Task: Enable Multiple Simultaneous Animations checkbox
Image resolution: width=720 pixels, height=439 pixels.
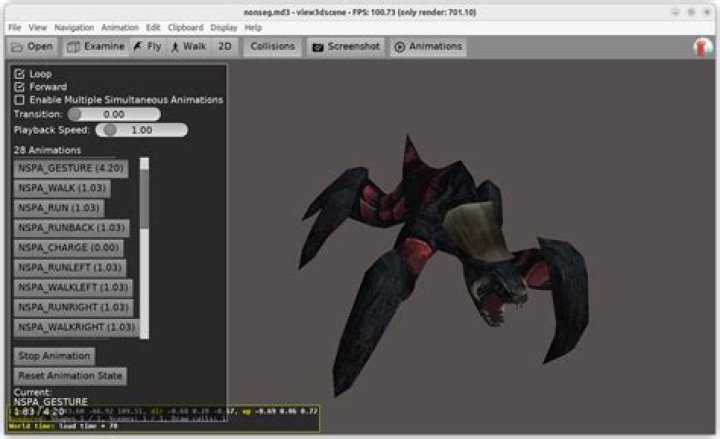Action: (19, 100)
